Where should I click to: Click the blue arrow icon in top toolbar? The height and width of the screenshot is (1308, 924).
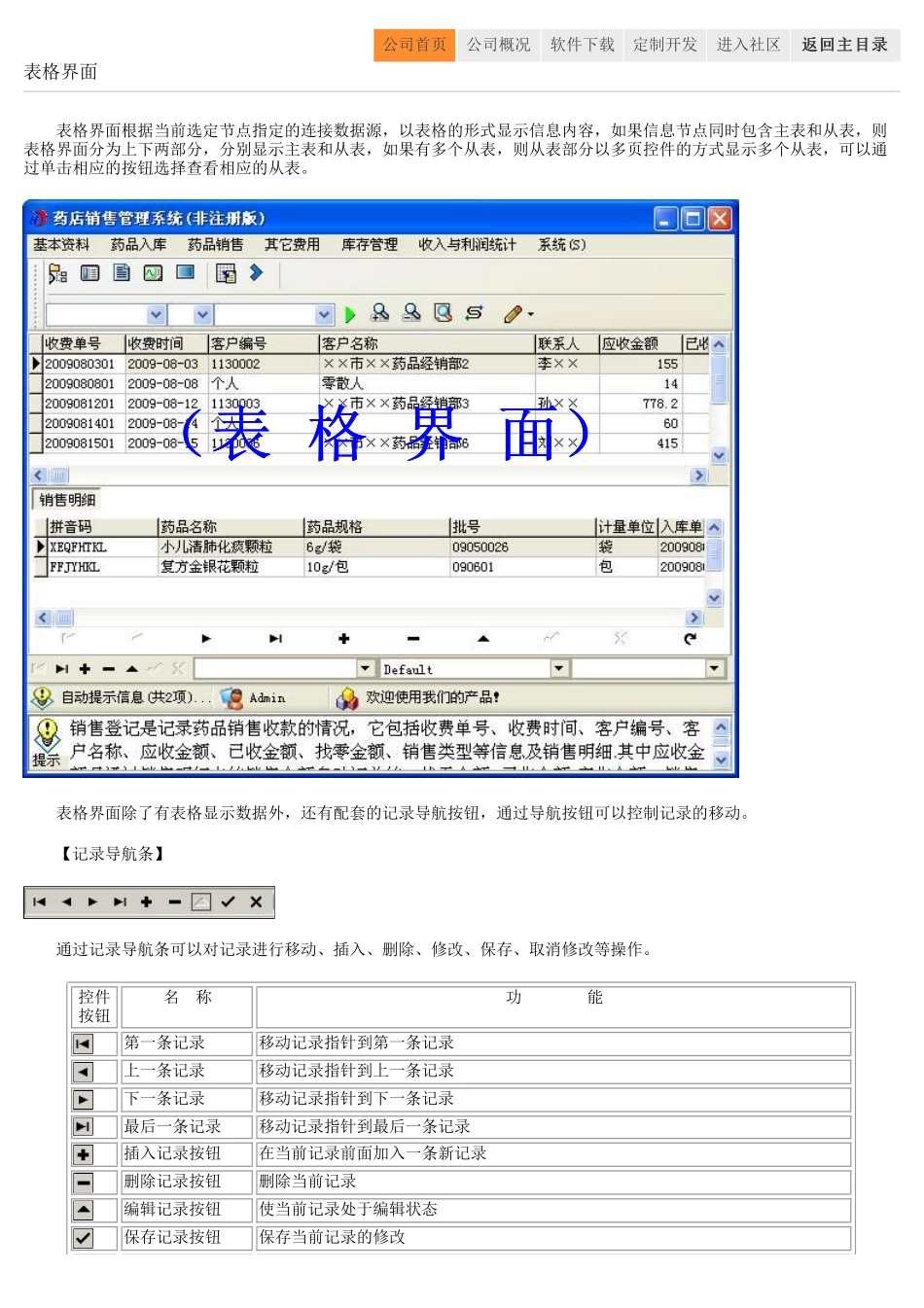point(256,273)
